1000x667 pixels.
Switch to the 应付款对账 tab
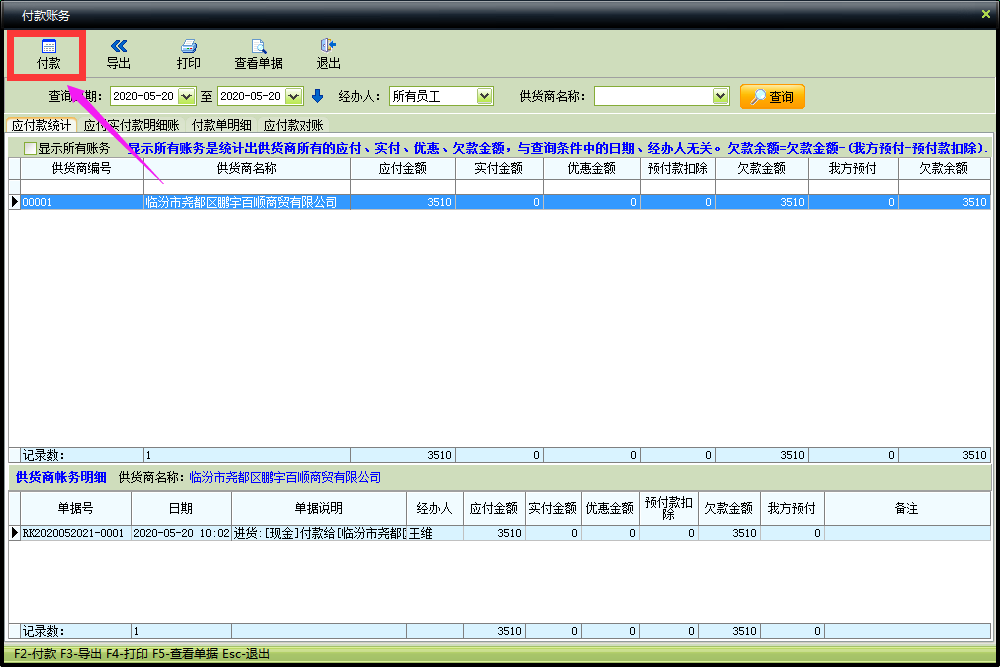click(293, 125)
